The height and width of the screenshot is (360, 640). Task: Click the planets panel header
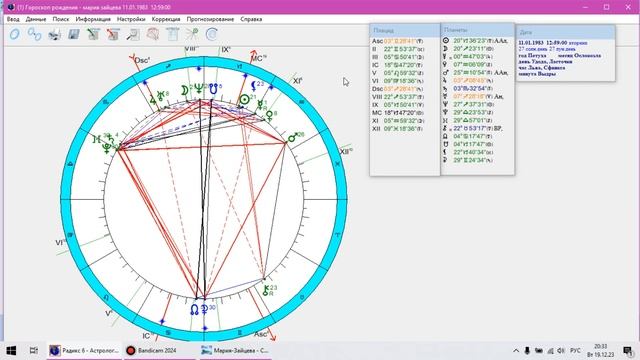click(x=478, y=30)
